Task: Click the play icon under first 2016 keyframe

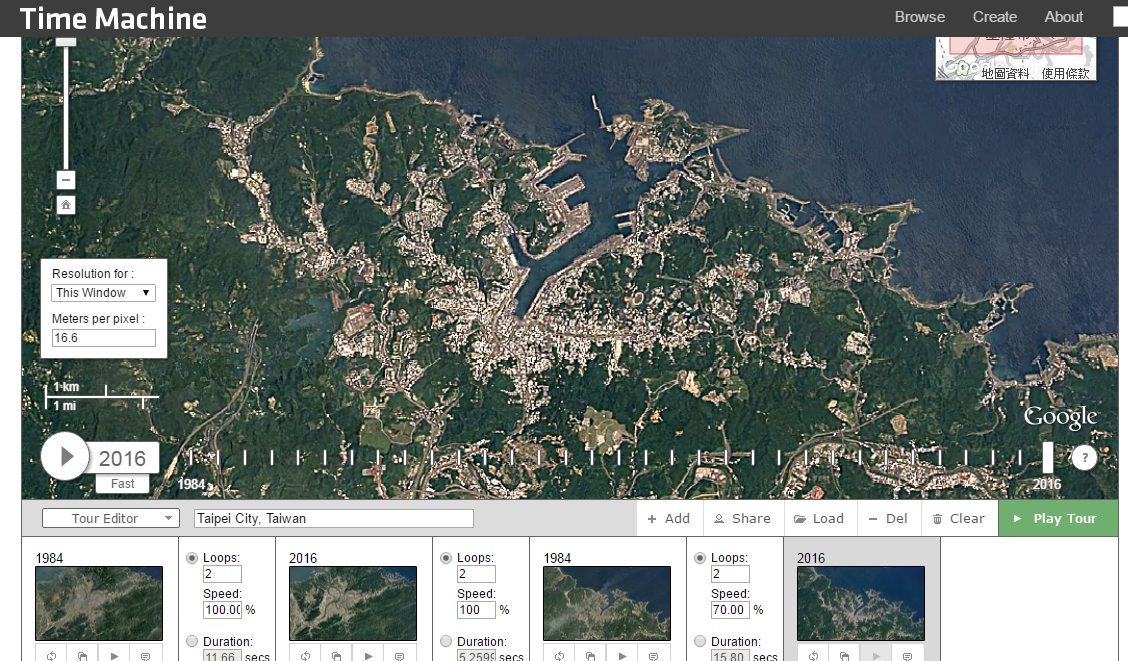Action: coord(368,655)
